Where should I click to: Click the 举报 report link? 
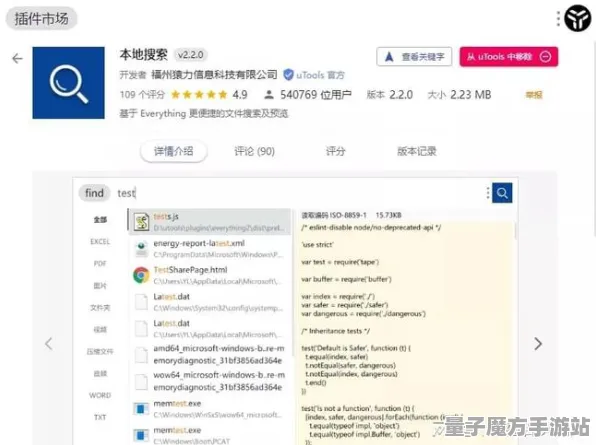click(x=534, y=95)
